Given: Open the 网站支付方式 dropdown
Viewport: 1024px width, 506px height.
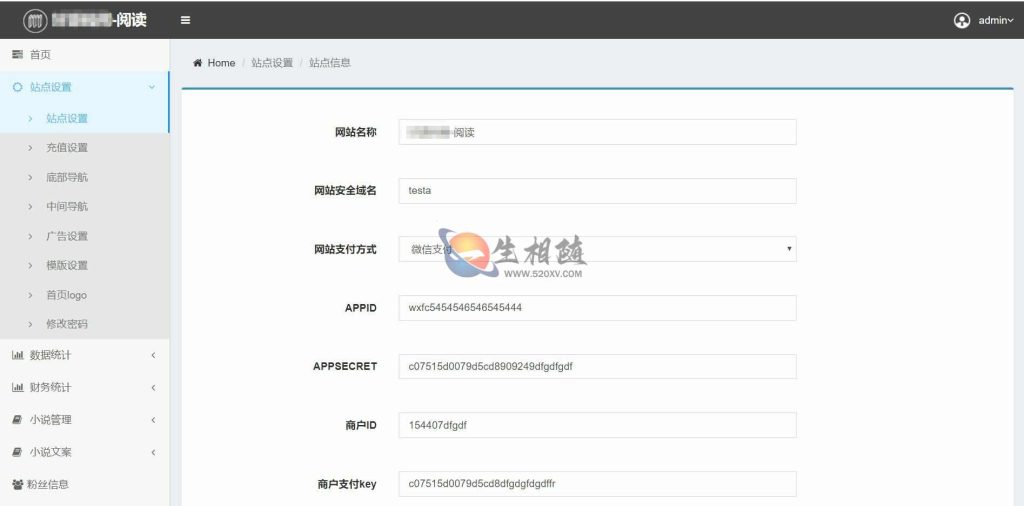Looking at the screenshot, I should pyautogui.click(x=598, y=249).
